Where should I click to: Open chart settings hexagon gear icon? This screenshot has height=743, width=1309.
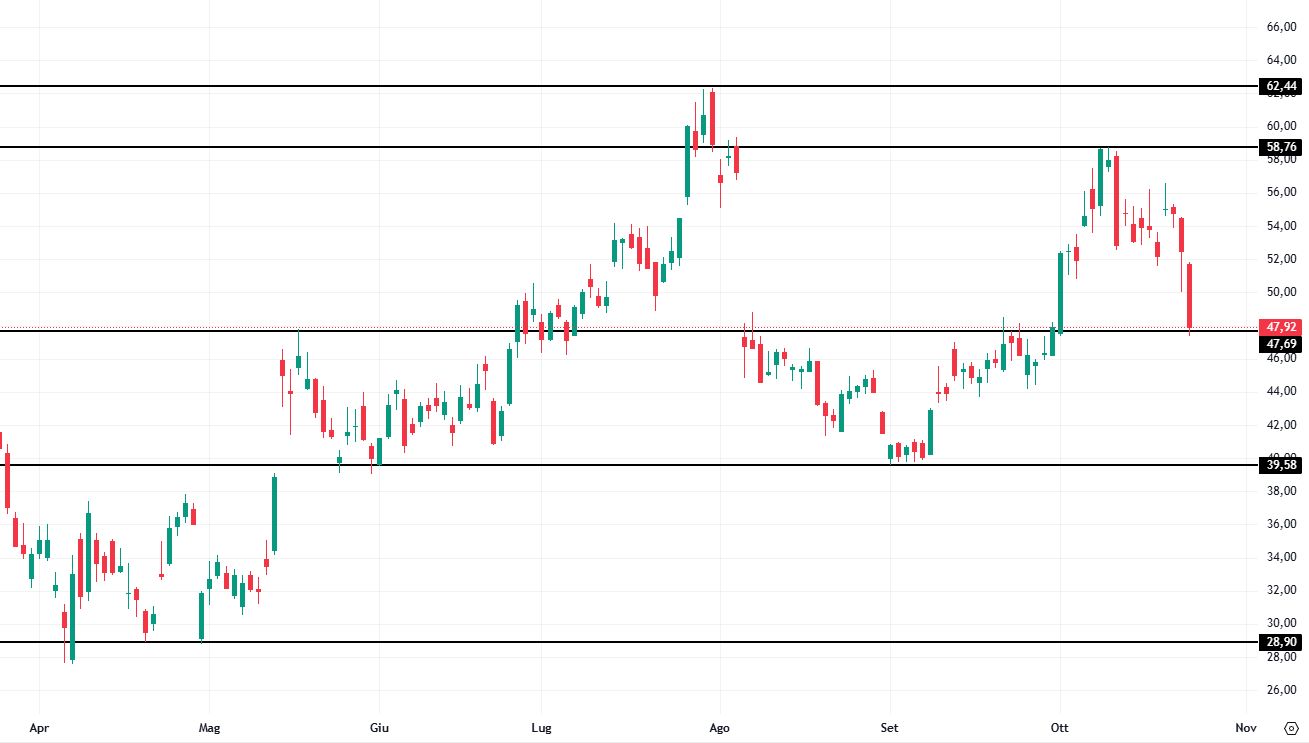pyautogui.click(x=1290, y=728)
